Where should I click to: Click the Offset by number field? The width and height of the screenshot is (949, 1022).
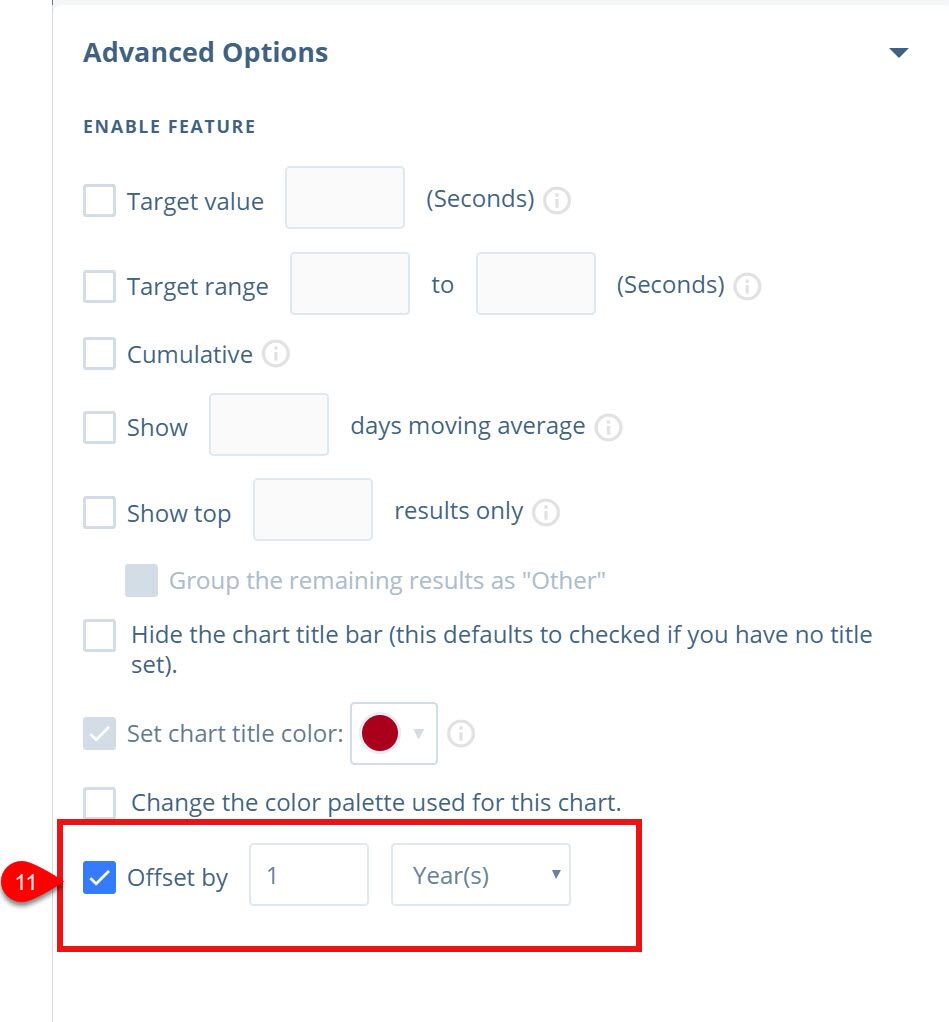(x=309, y=875)
